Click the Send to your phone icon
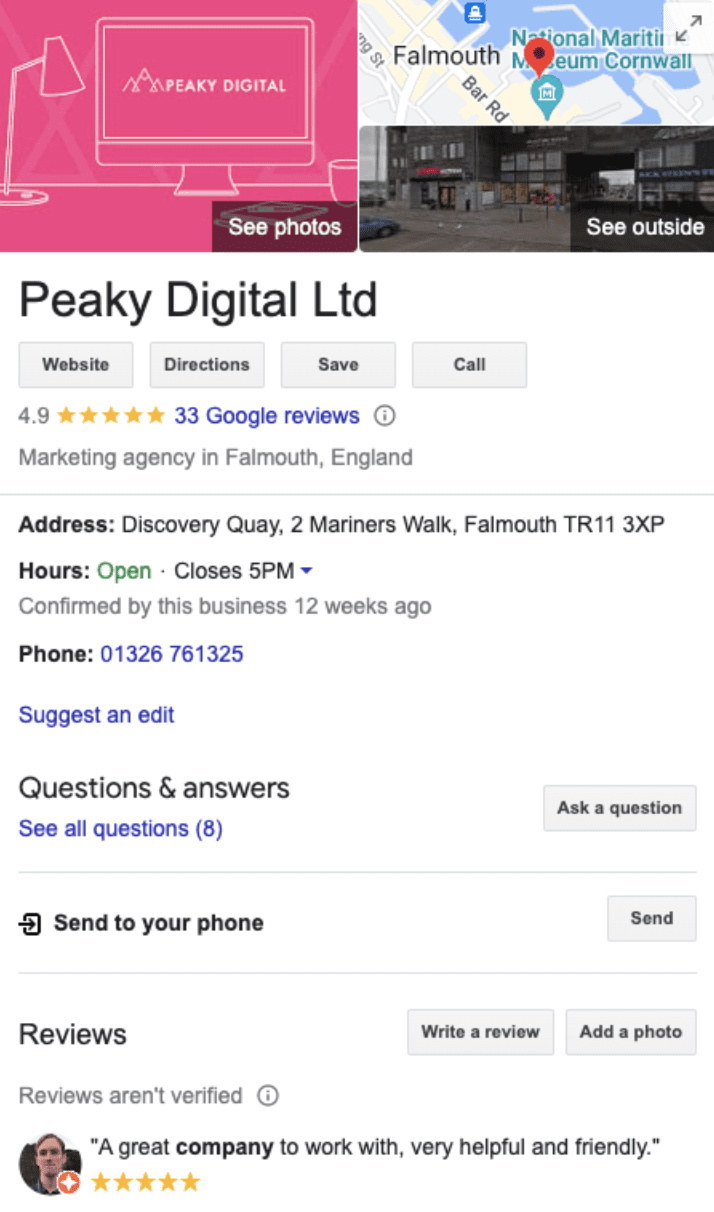Screen dimensions: 714x1212 tap(31, 924)
